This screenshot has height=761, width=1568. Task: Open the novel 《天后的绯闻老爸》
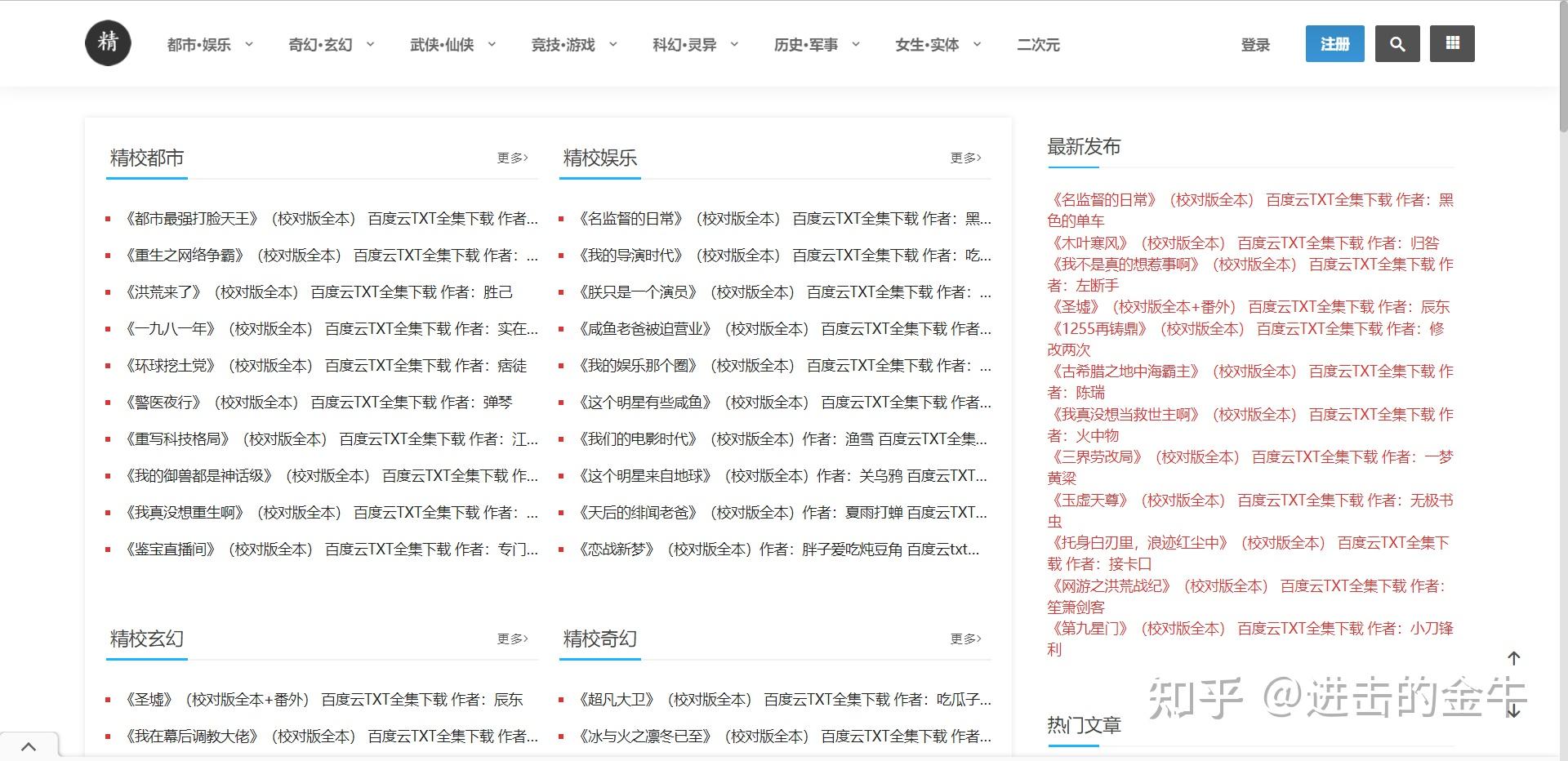781,513
